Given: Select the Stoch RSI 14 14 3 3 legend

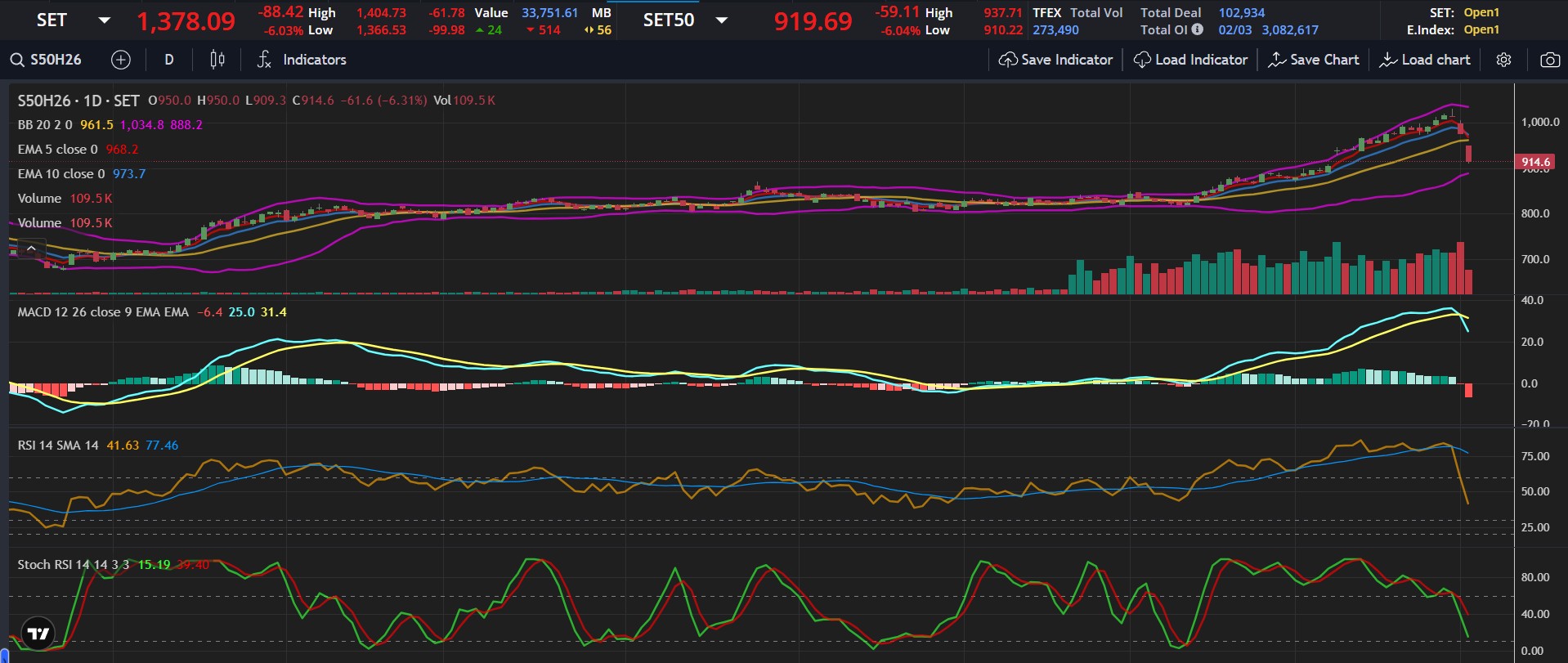Looking at the screenshot, I should point(74,565).
